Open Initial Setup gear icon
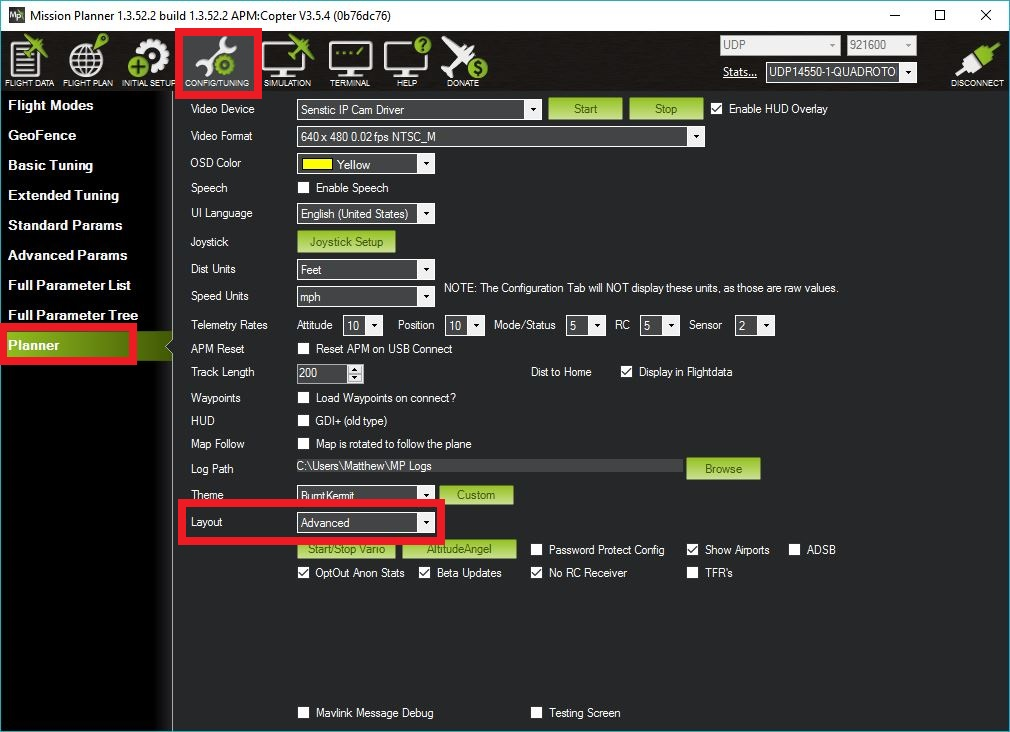1010x732 pixels. (x=148, y=61)
